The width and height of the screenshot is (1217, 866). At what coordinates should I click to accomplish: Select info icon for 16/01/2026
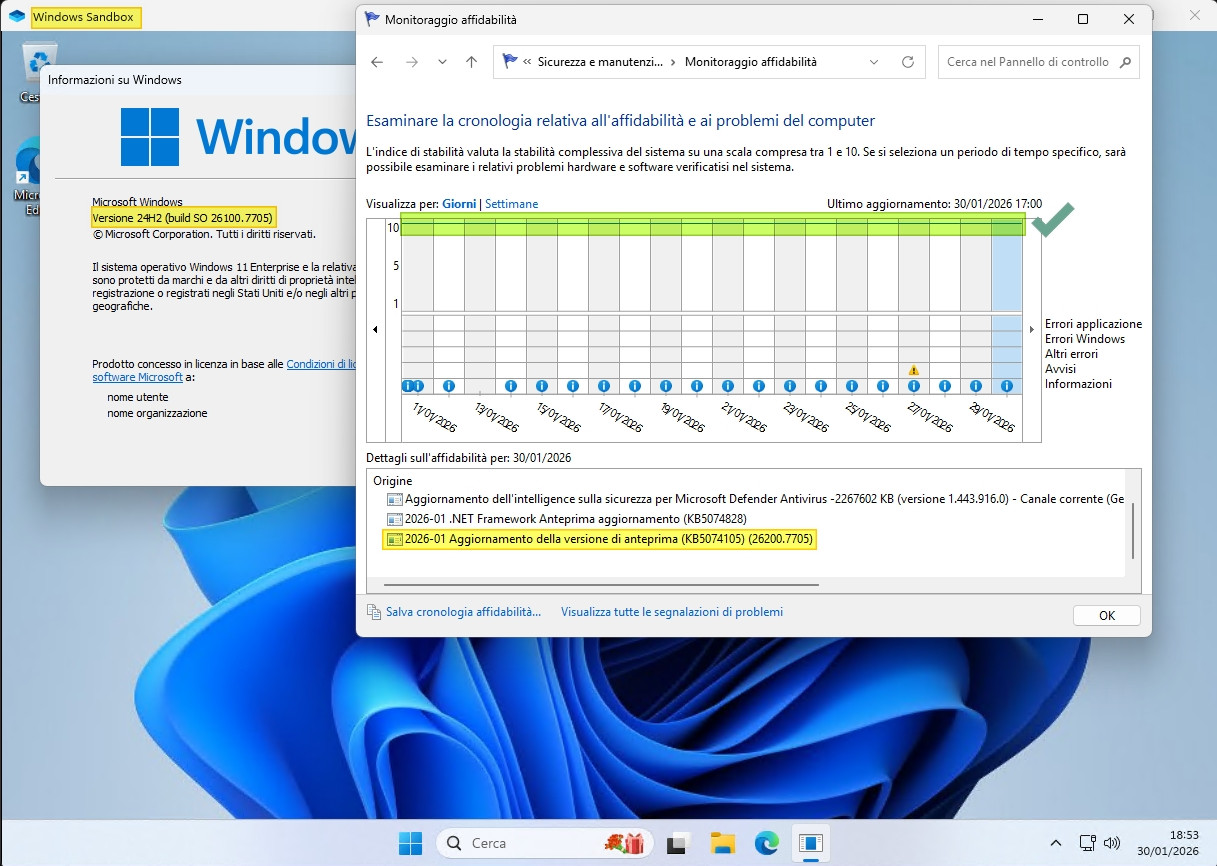[x=573, y=386]
